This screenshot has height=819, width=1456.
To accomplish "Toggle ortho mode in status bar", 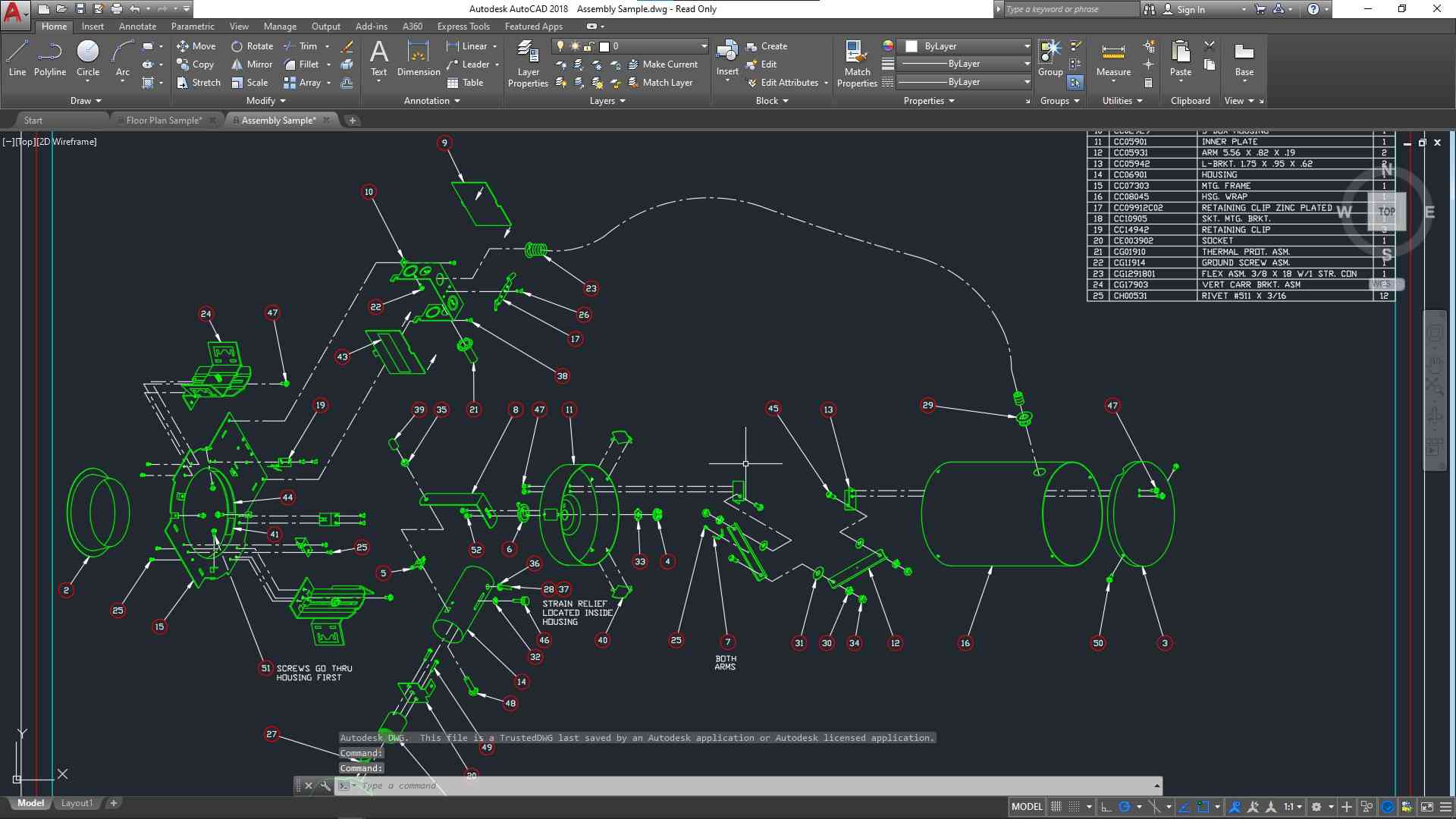I will pos(1106,807).
